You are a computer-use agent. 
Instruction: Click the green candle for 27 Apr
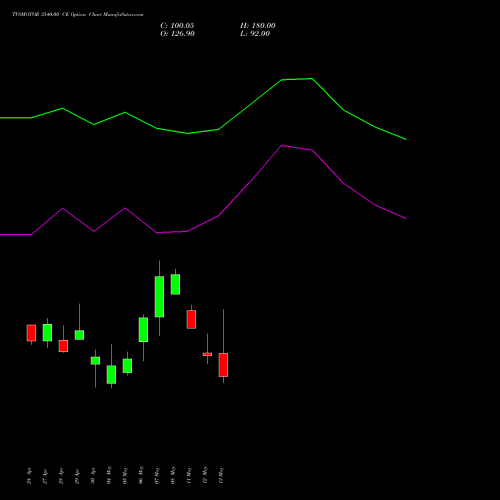[47, 333]
